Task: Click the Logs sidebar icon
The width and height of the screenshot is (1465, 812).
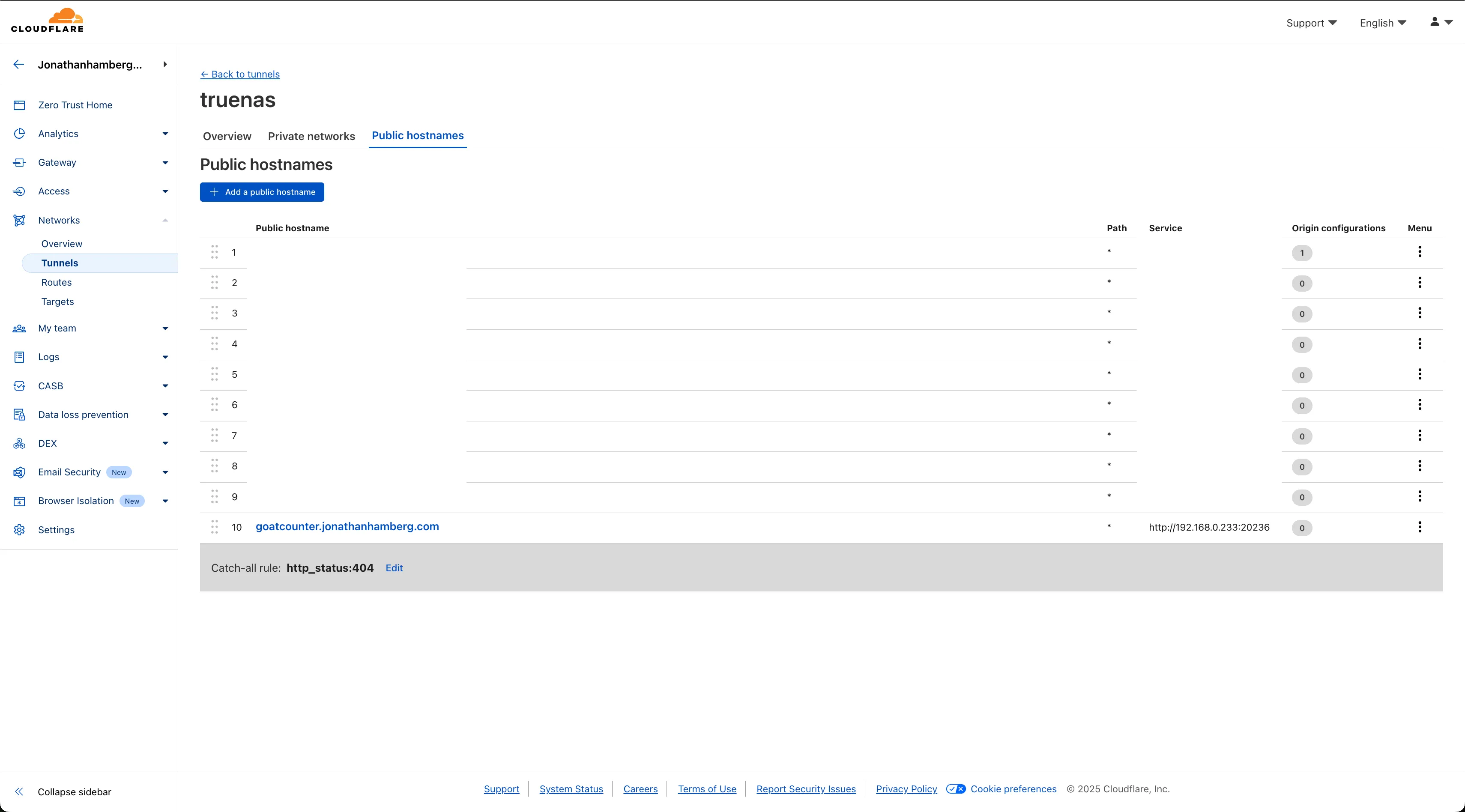Action: (x=19, y=357)
